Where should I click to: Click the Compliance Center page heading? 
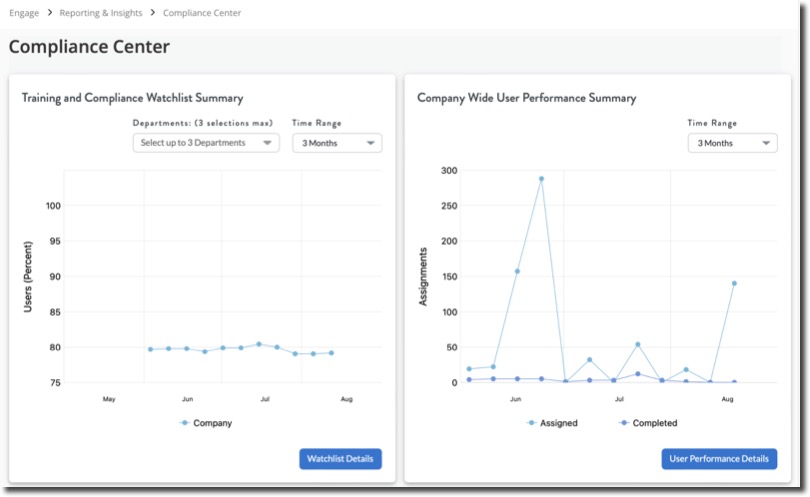[90, 47]
